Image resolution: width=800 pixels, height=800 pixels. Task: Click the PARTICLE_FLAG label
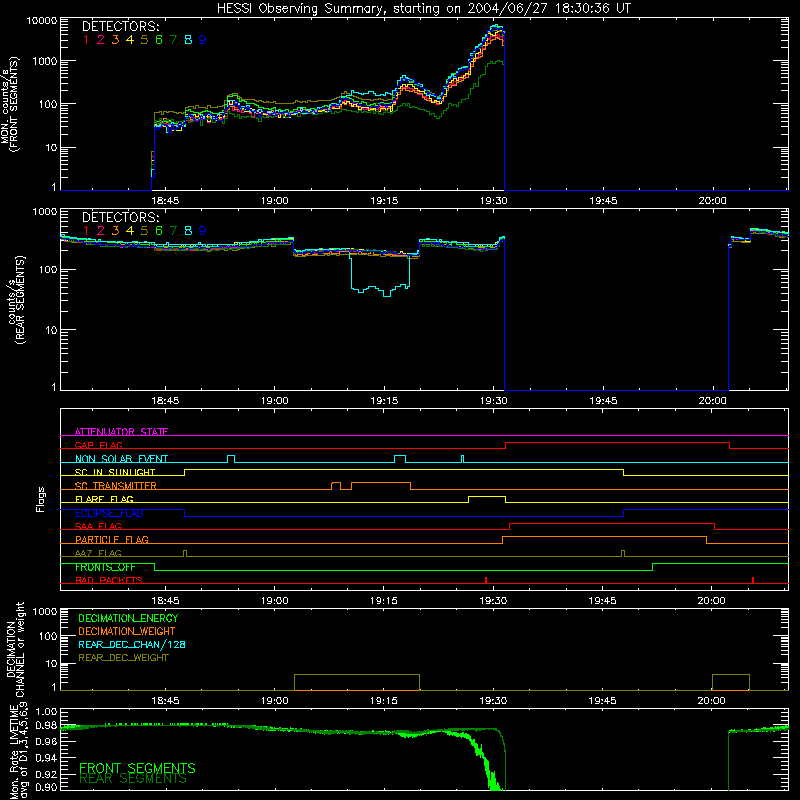click(112, 539)
